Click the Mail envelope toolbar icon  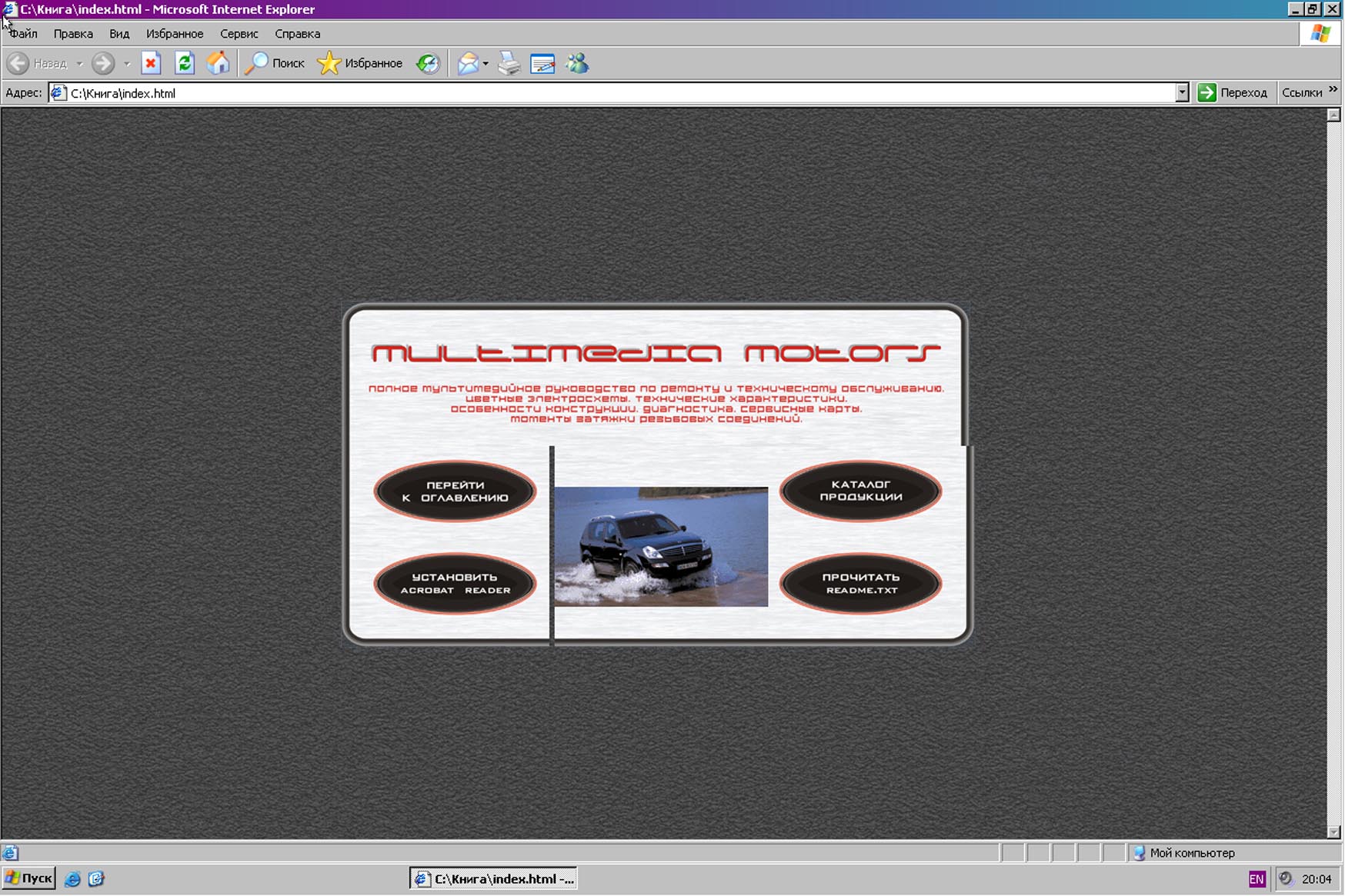click(x=468, y=63)
